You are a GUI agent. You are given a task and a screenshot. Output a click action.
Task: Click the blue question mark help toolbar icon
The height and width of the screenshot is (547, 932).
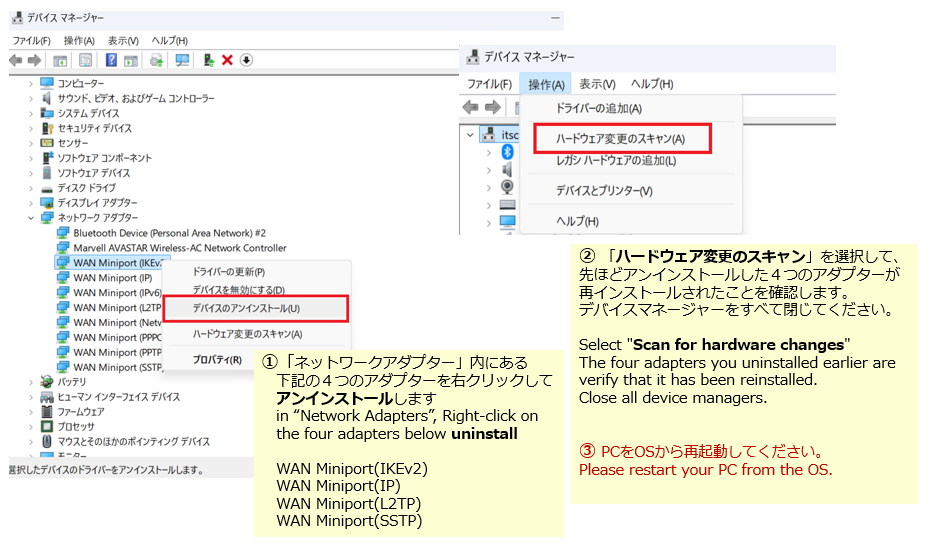click(x=111, y=60)
